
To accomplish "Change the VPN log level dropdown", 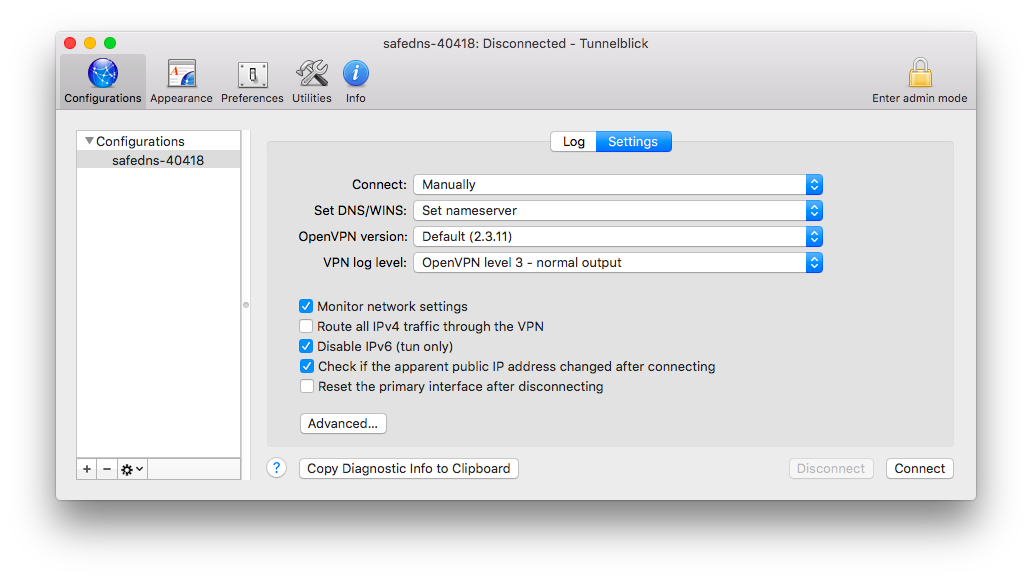I will click(814, 262).
